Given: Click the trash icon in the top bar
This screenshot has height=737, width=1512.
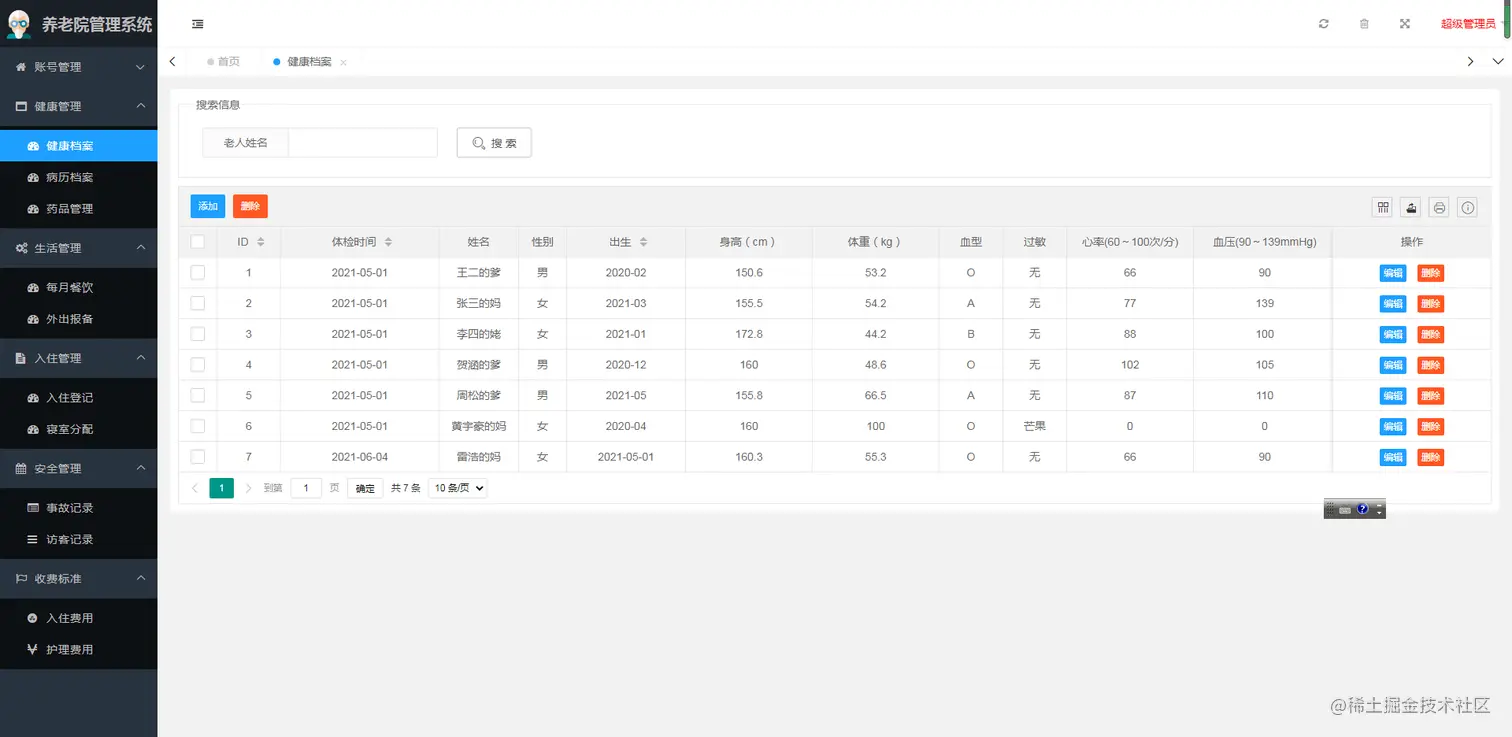Looking at the screenshot, I should (1364, 24).
